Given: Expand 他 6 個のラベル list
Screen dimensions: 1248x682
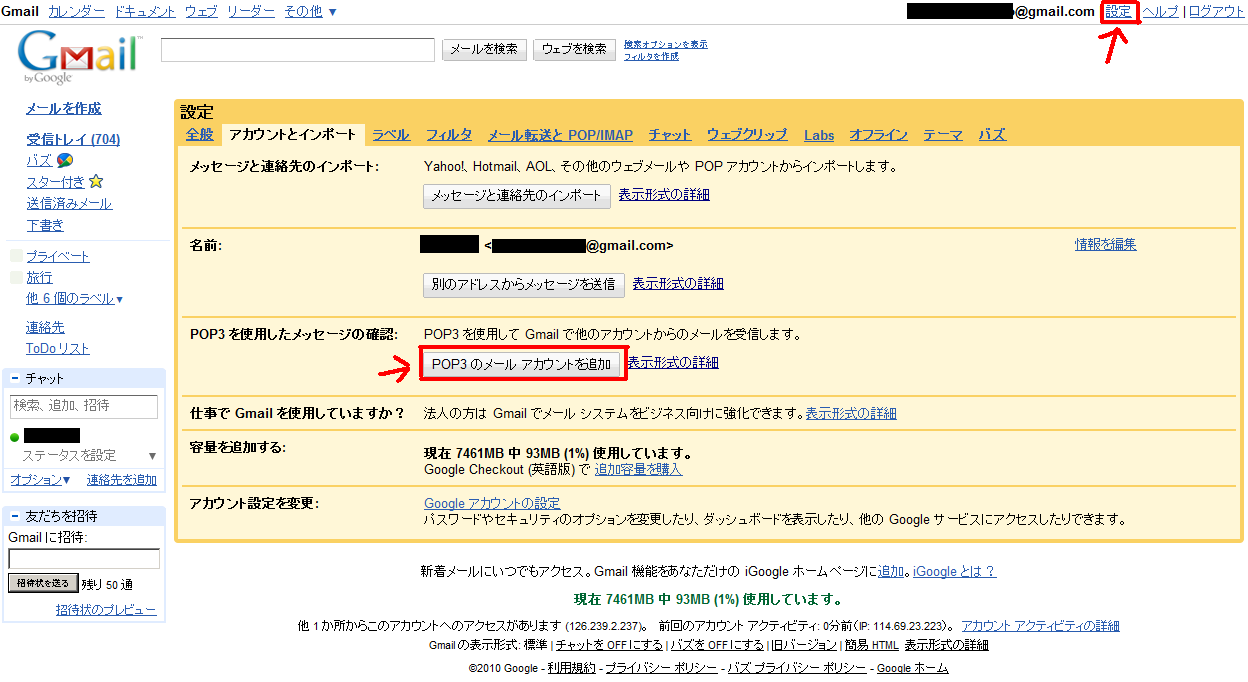Looking at the screenshot, I should (x=74, y=299).
